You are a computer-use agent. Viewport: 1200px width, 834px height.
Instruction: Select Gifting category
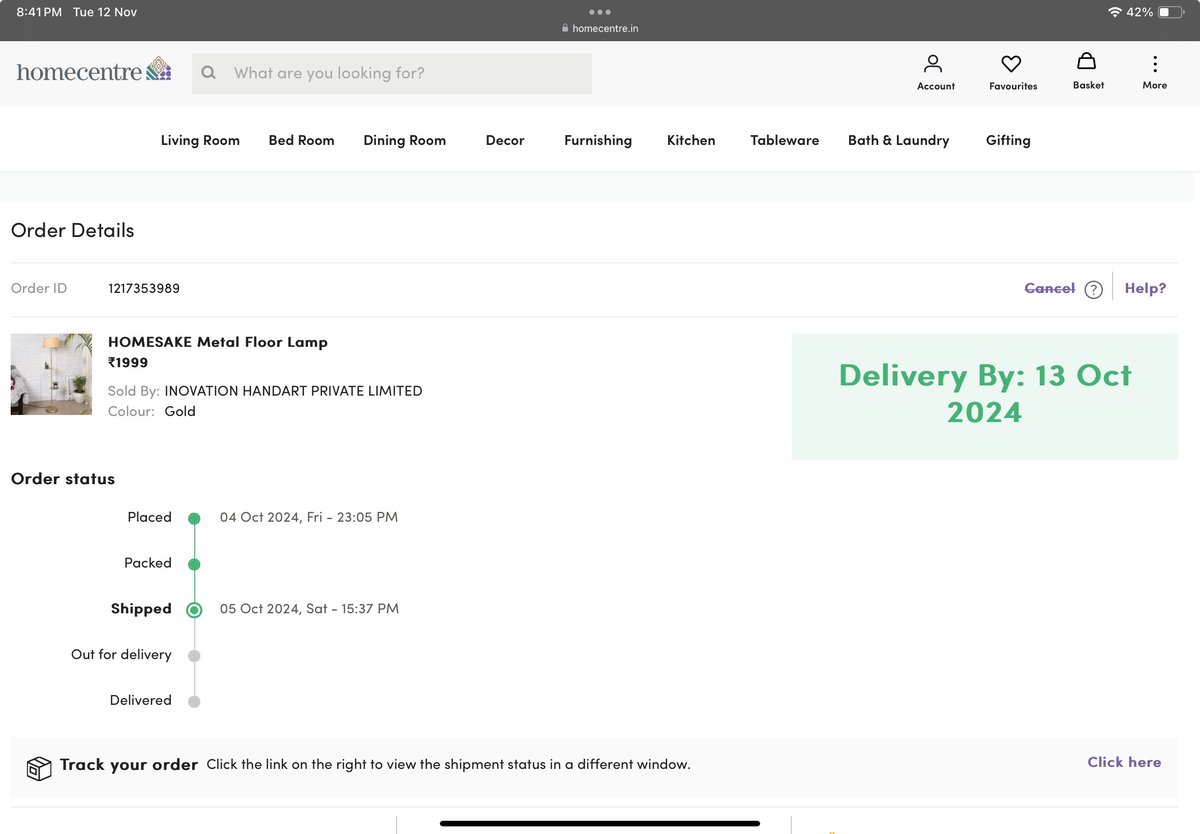(x=1008, y=141)
